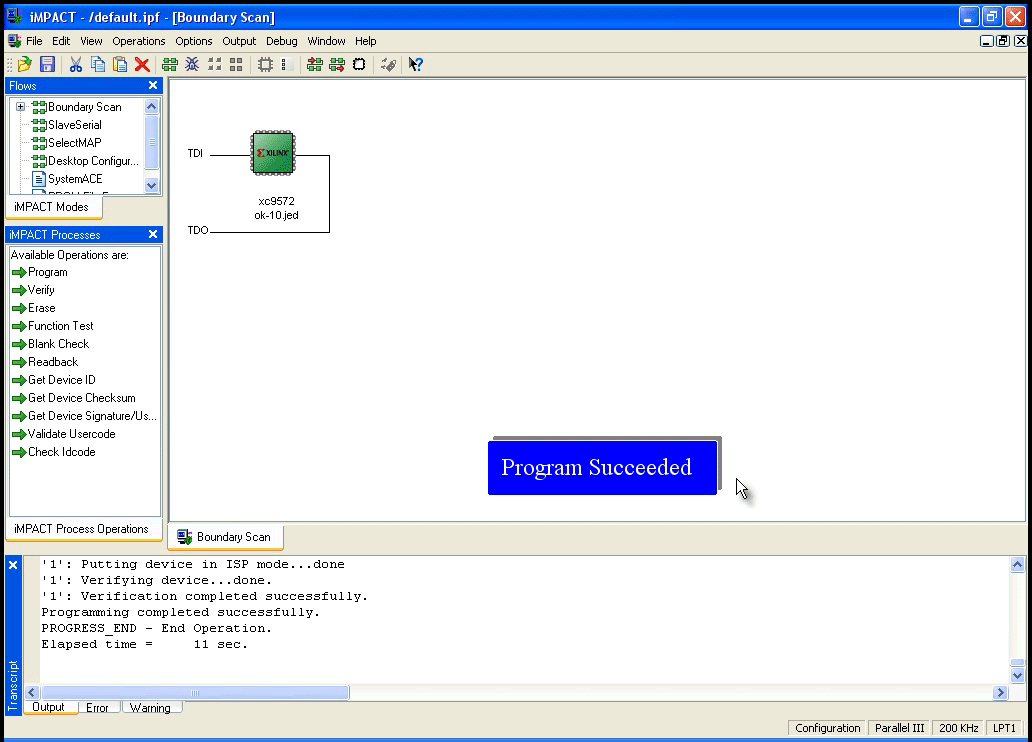
Task: Open the Debug menu
Action: pos(281,41)
